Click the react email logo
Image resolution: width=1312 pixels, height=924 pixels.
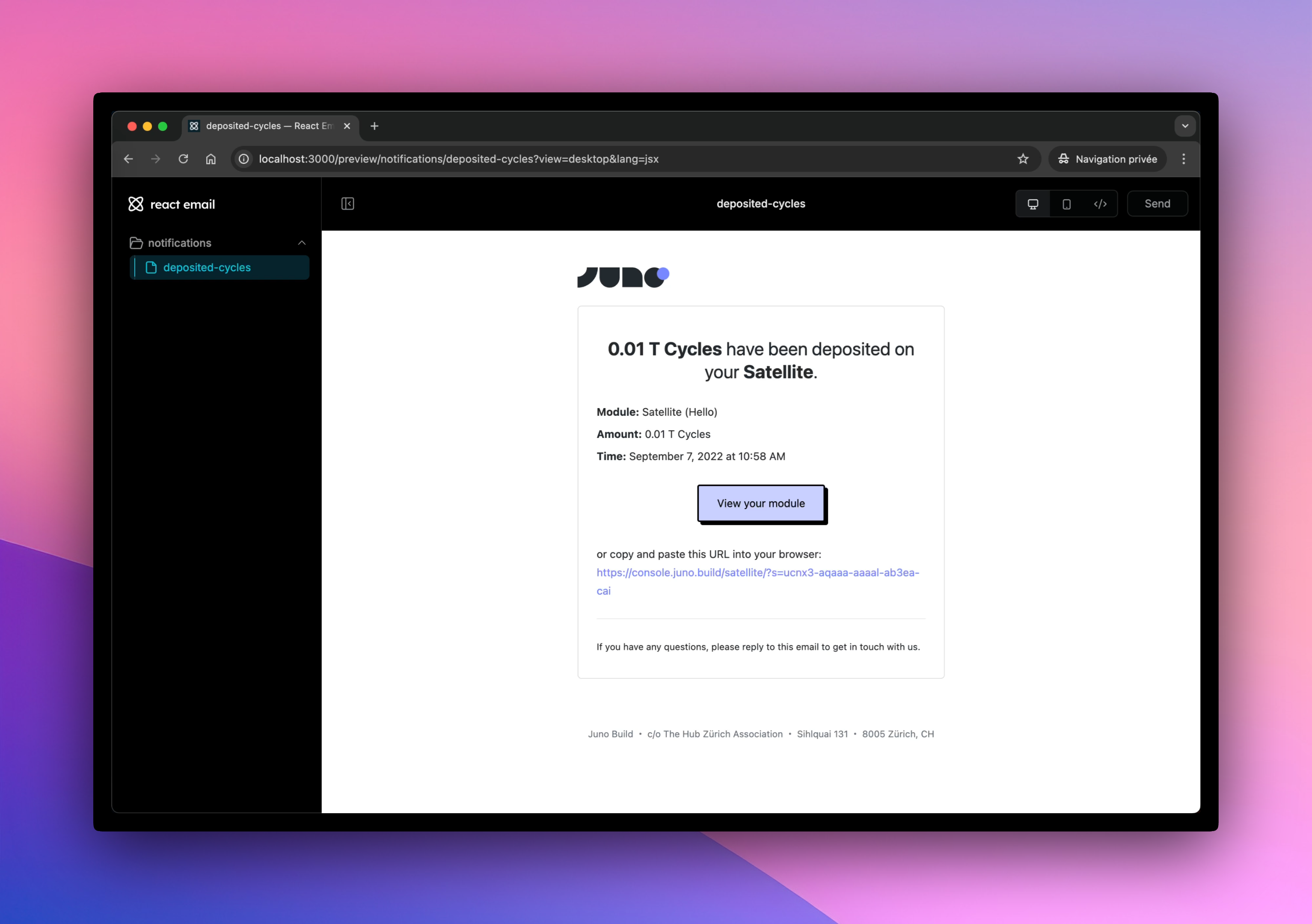click(172, 204)
